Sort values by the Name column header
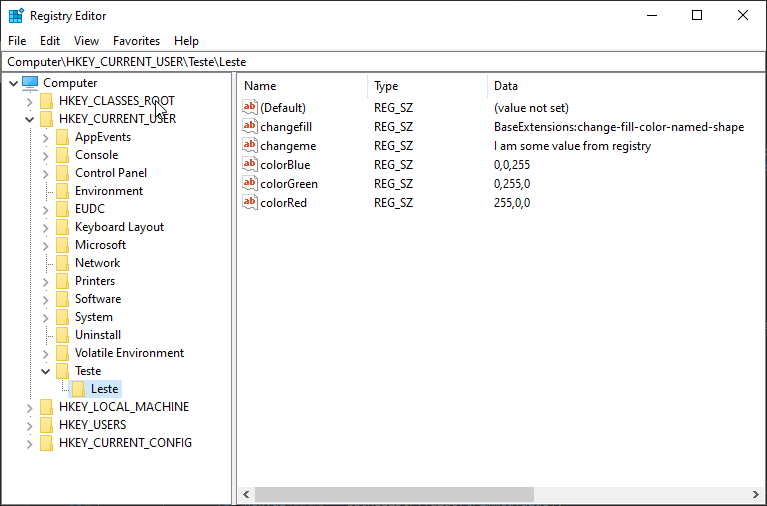This screenshot has height=506, width=767. pos(303,86)
